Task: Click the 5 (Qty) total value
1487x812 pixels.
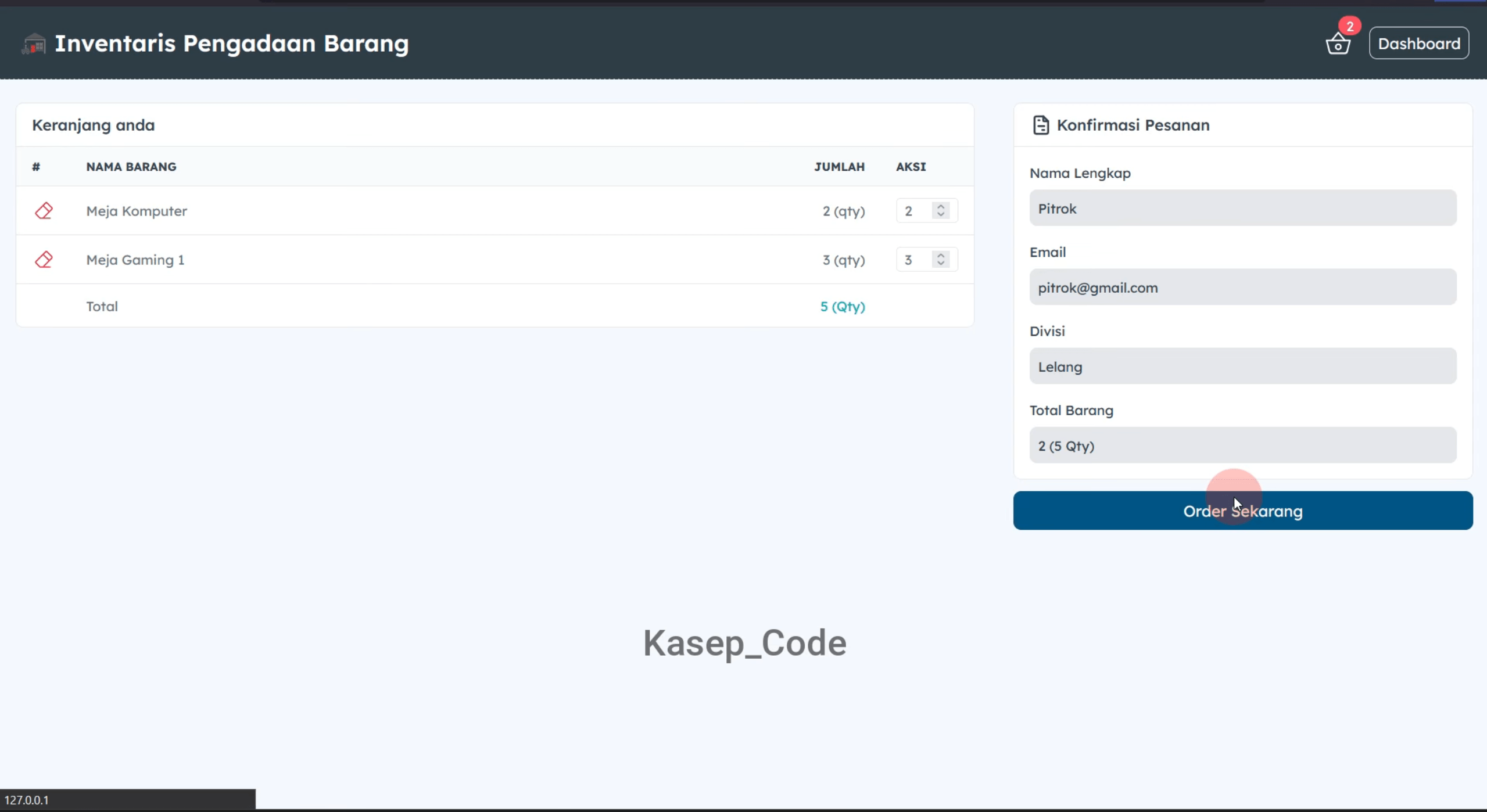Action: tap(842, 307)
